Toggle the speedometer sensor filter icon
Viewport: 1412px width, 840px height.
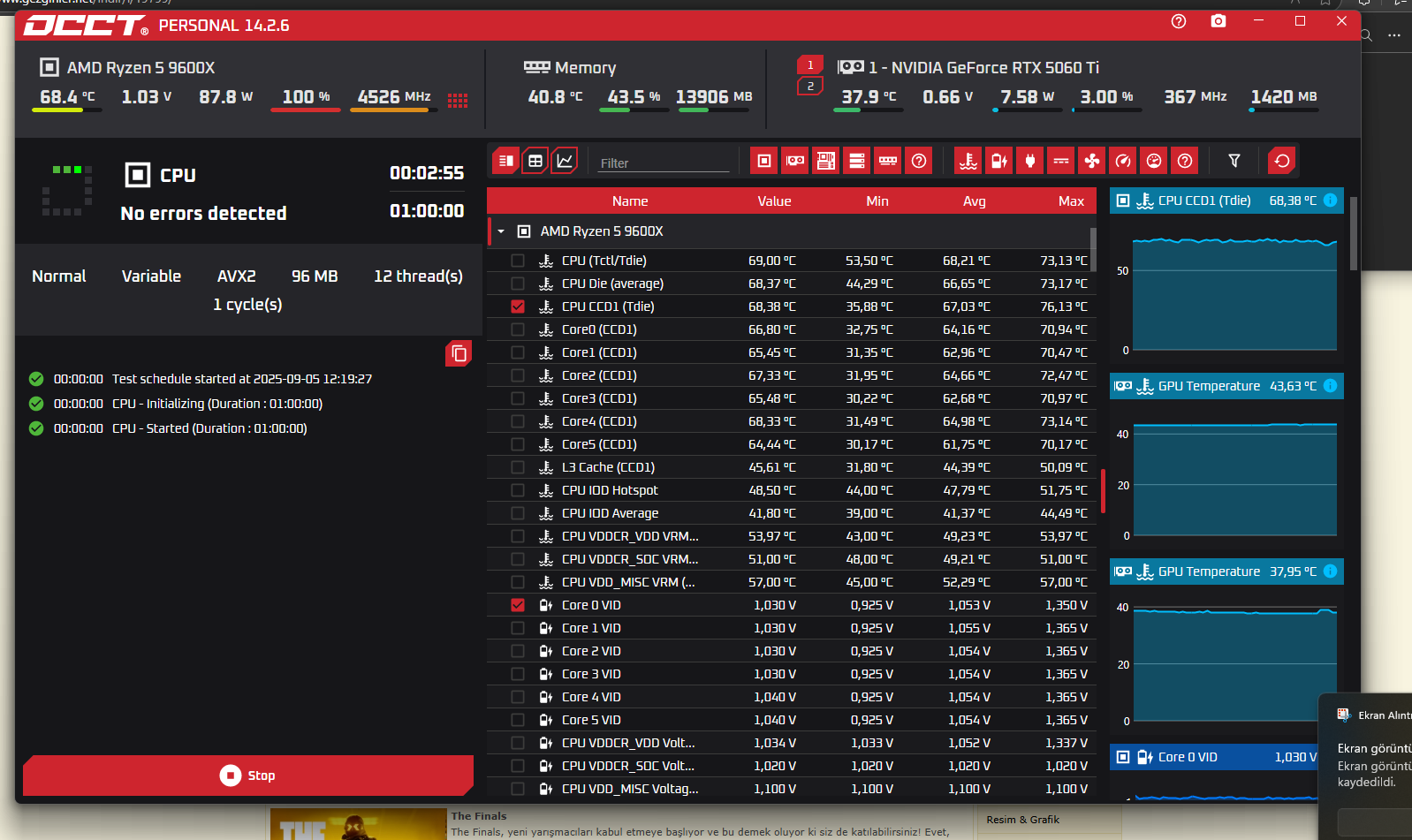1123,161
